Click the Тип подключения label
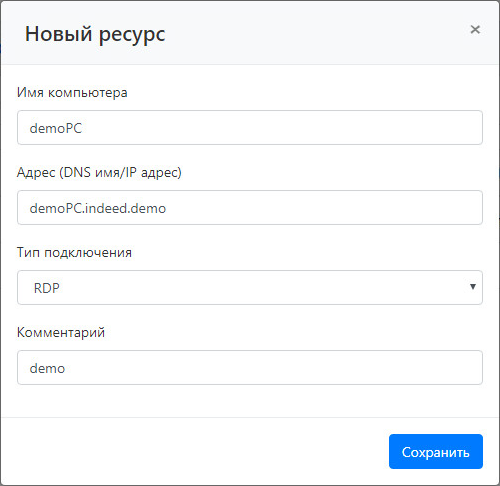 (74, 253)
